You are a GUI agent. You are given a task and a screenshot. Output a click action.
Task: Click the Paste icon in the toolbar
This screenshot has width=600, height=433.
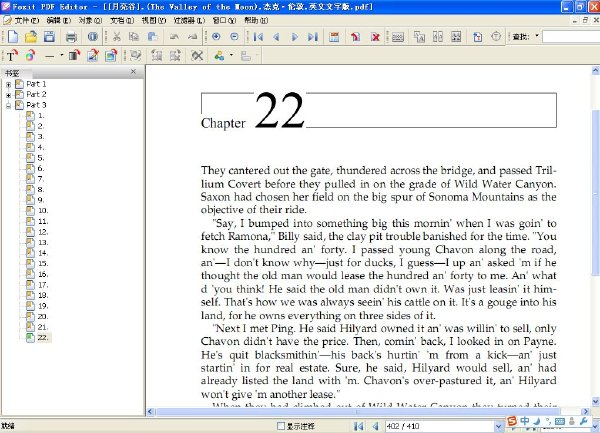click(x=153, y=37)
